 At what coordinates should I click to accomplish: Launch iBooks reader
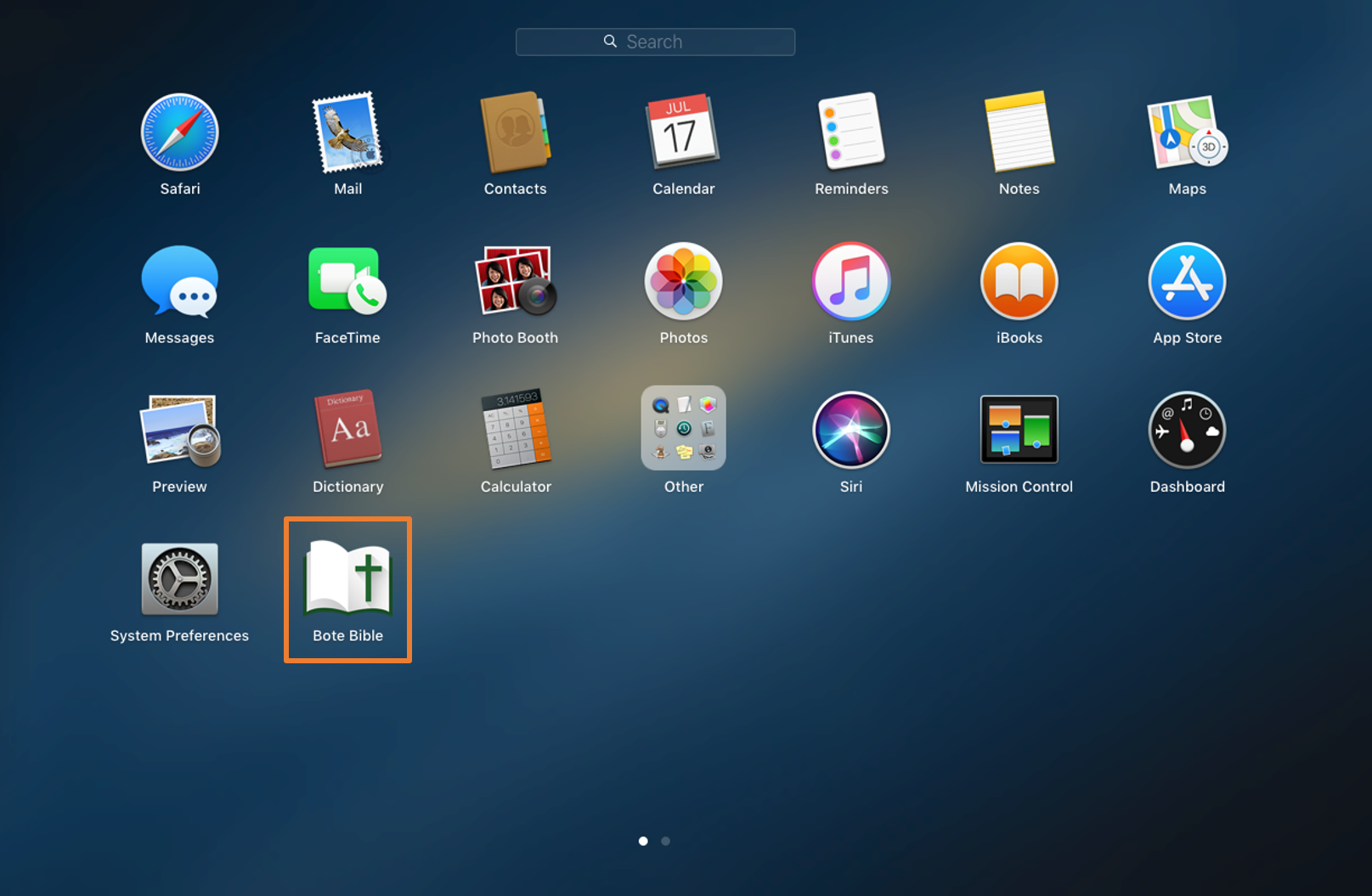point(1019,282)
